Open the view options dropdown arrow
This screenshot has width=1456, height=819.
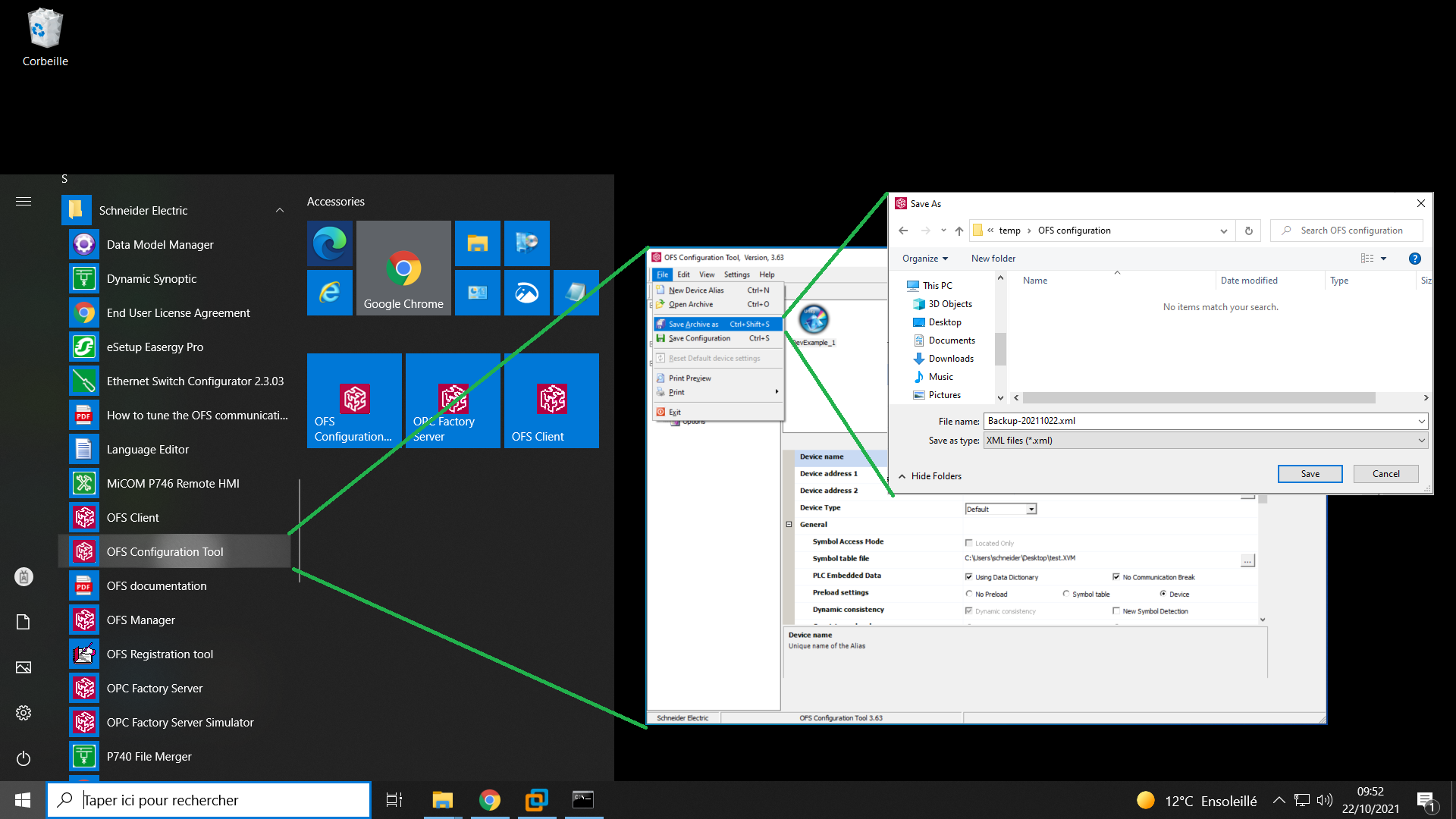(1383, 259)
